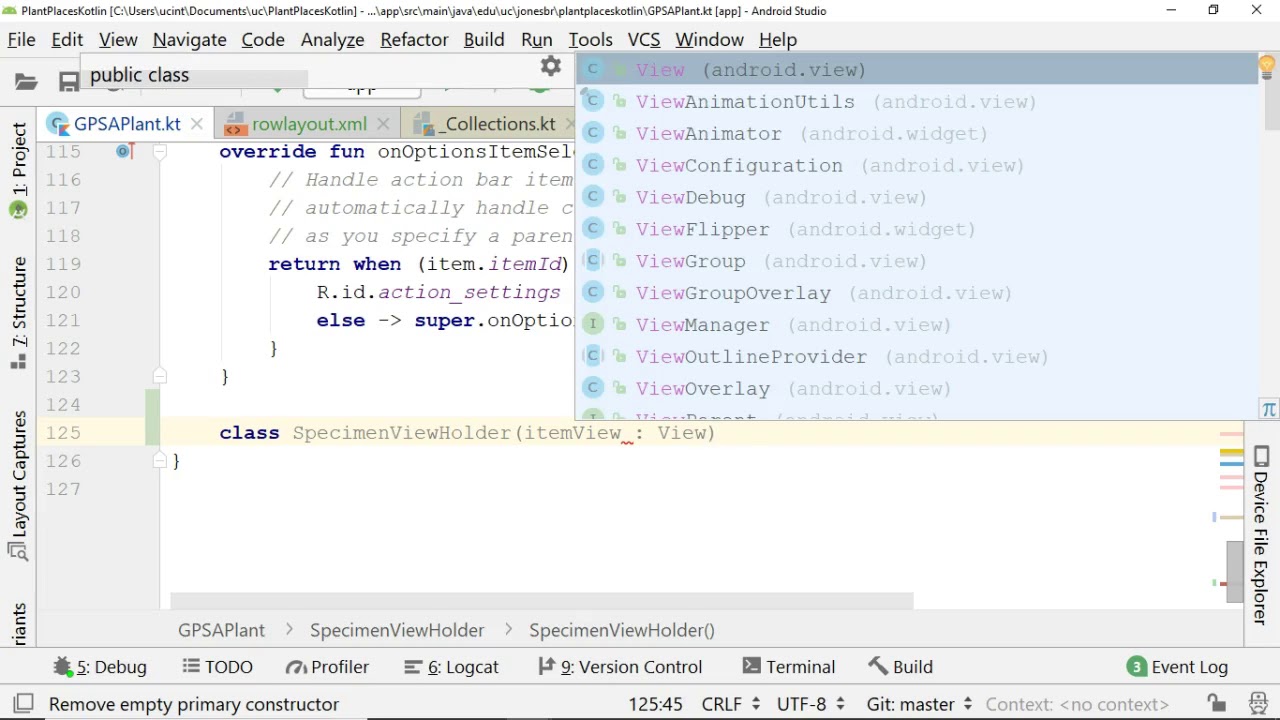
Task: Click the Save All floppy disk icon
Action: click(x=68, y=81)
